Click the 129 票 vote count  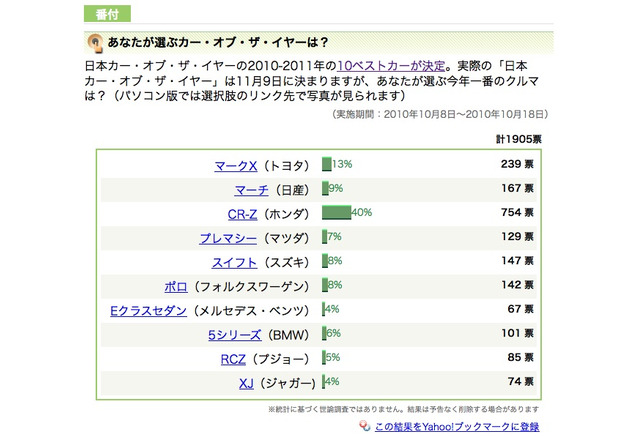pos(517,237)
